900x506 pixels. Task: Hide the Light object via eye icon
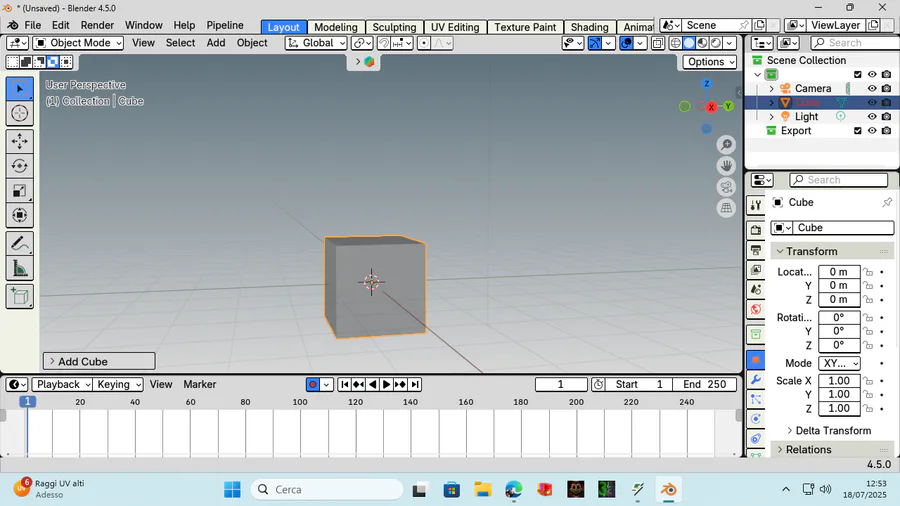tap(872, 116)
